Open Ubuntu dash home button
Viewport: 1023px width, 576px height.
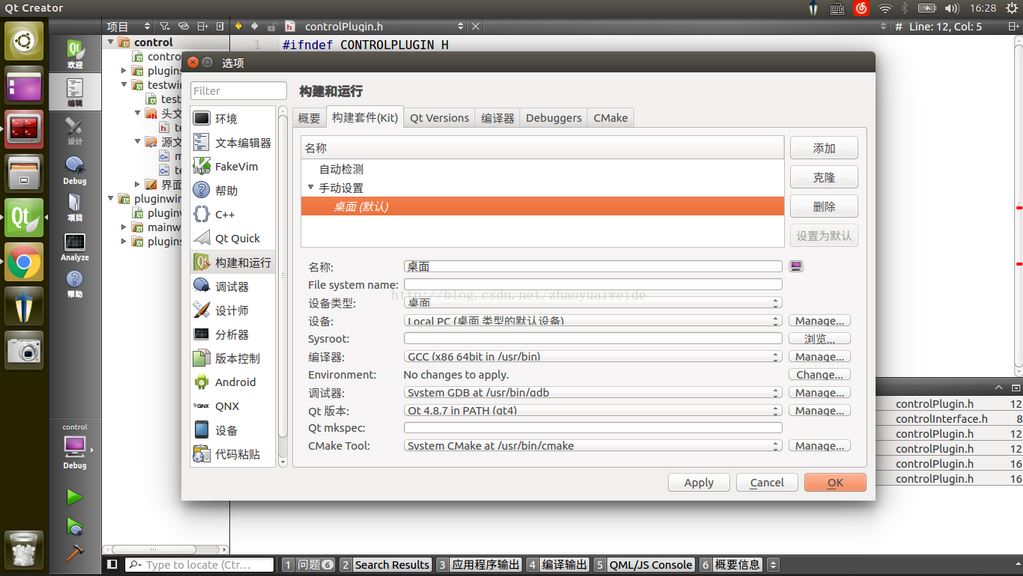point(24,40)
